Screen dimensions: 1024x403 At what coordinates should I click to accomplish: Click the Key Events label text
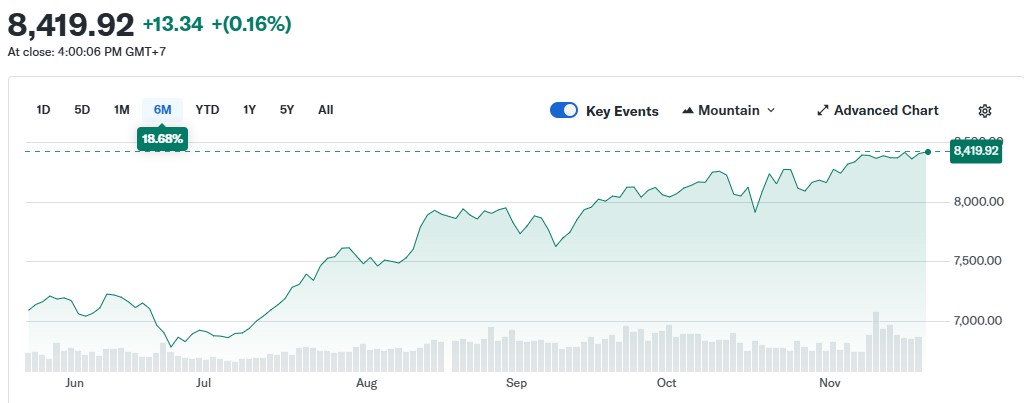coord(622,111)
